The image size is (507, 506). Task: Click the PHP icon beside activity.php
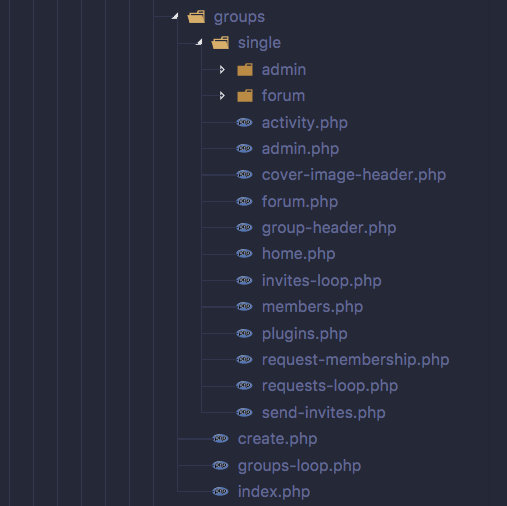point(244,122)
